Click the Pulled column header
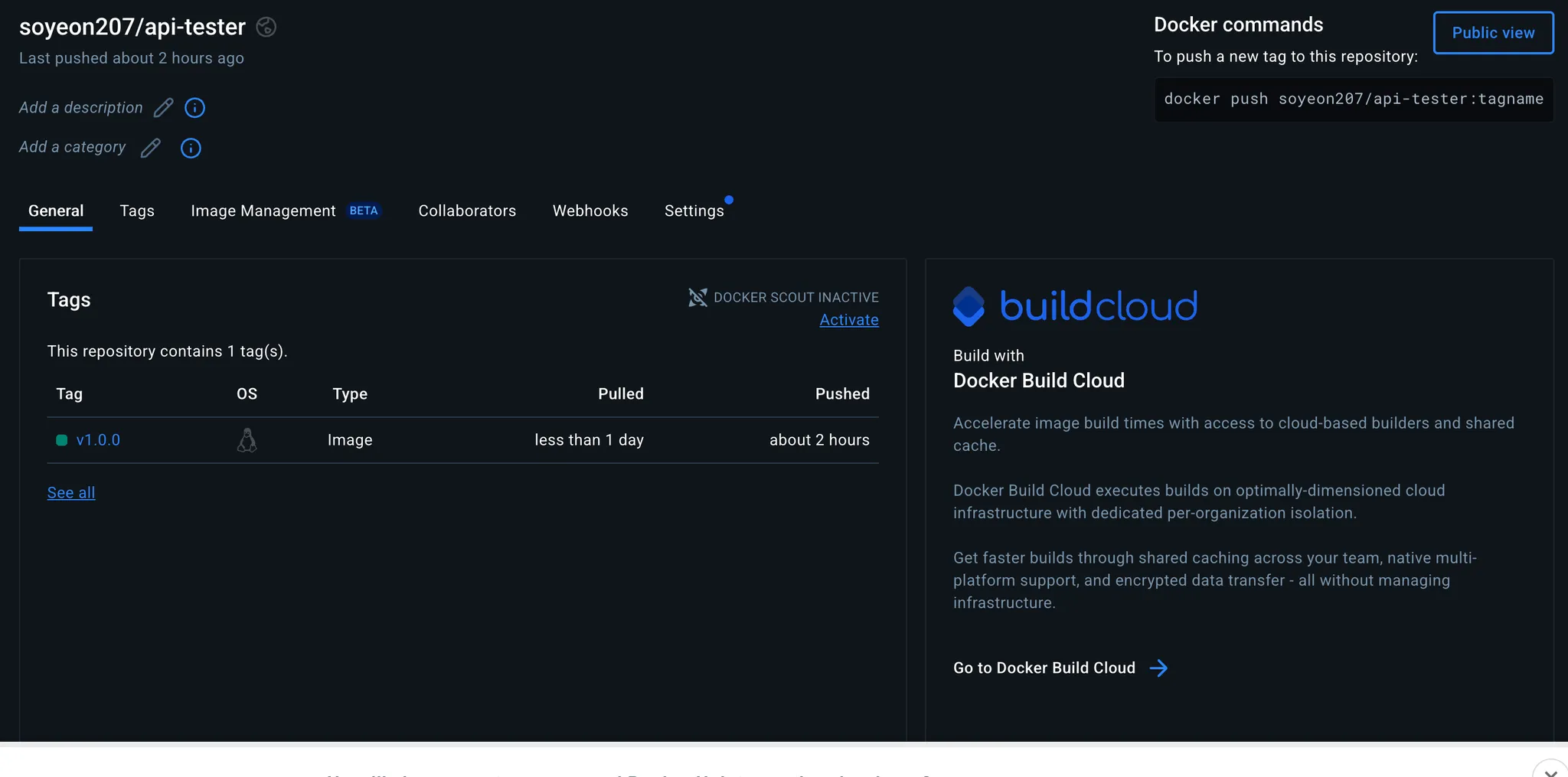1568x777 pixels. point(621,394)
